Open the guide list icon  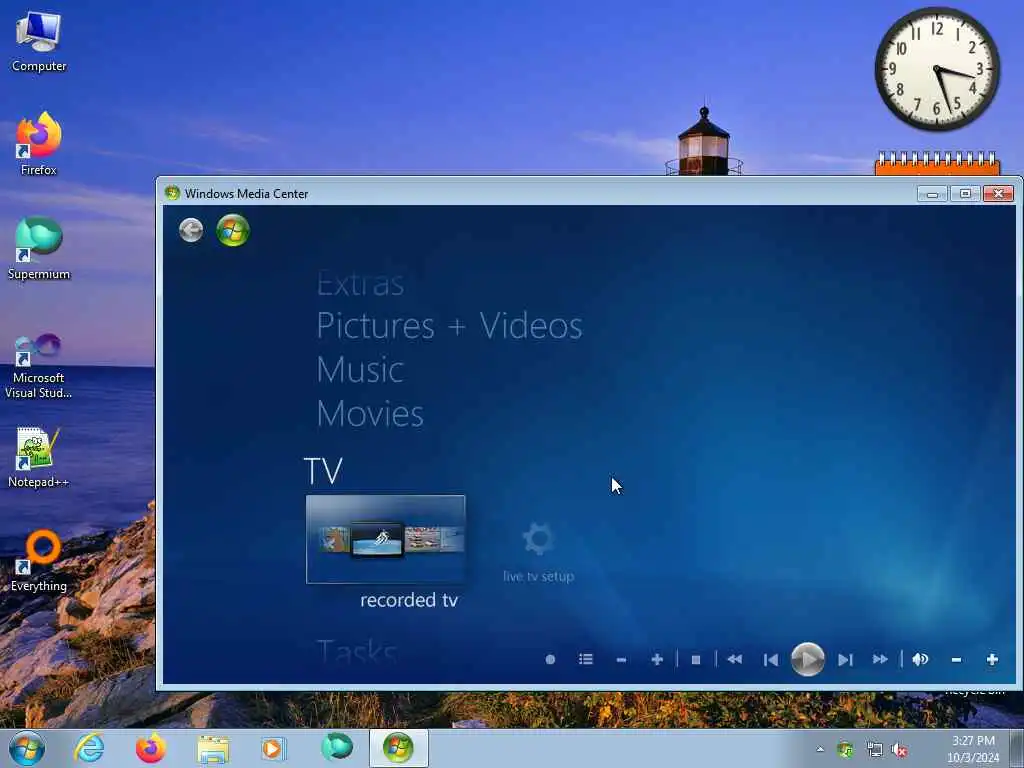point(586,660)
